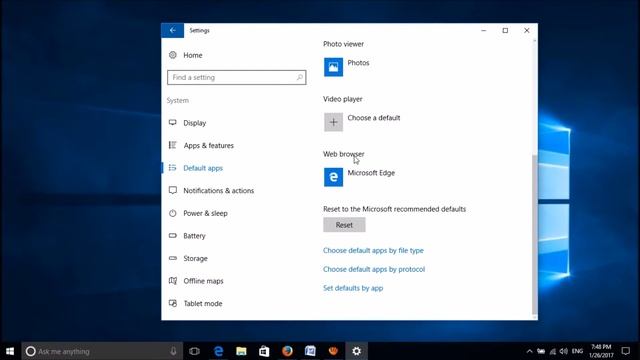Click the network tray icon
This screenshot has width=640, height=360.
[553, 351]
